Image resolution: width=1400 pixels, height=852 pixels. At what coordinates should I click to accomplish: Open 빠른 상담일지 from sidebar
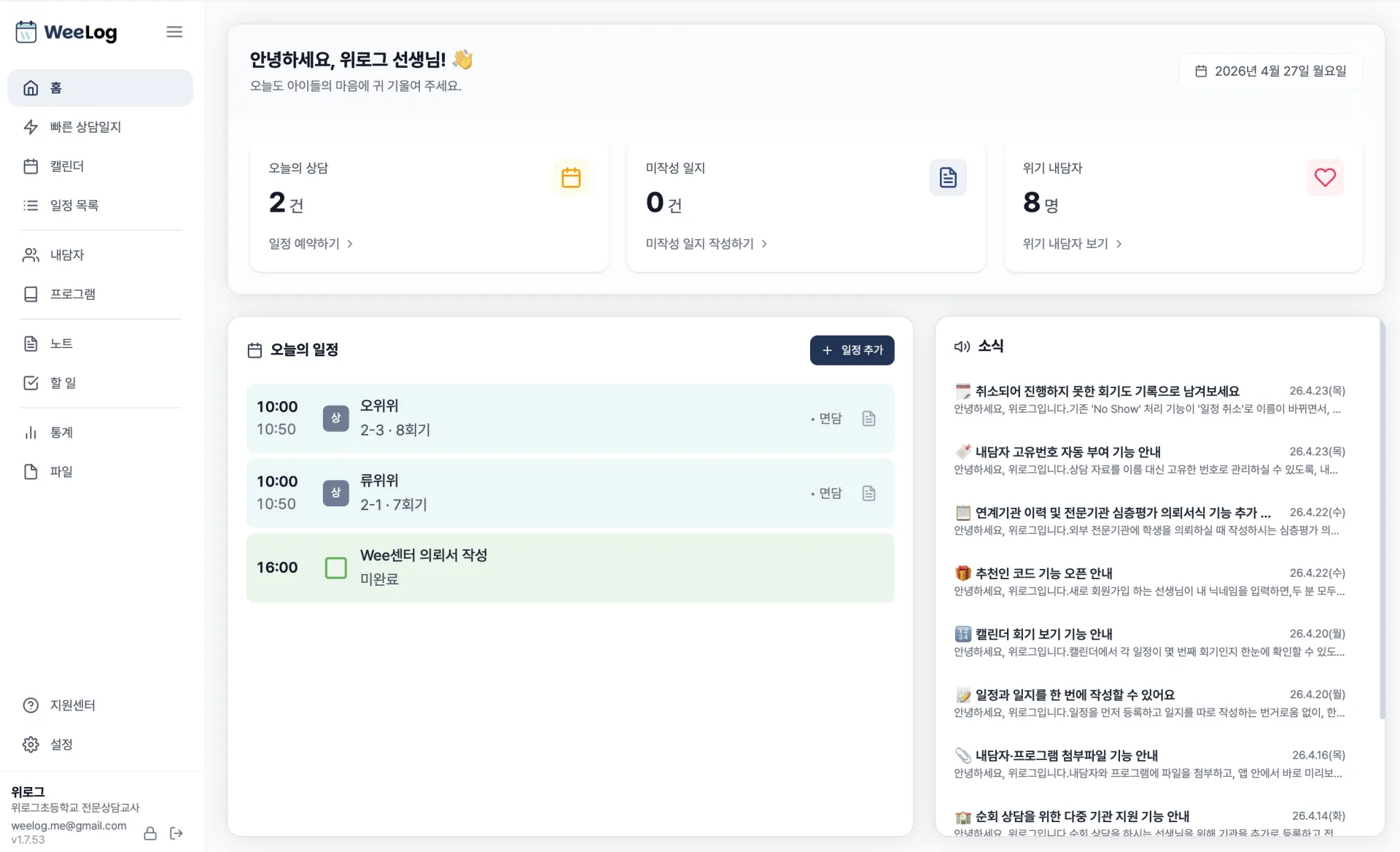100,127
